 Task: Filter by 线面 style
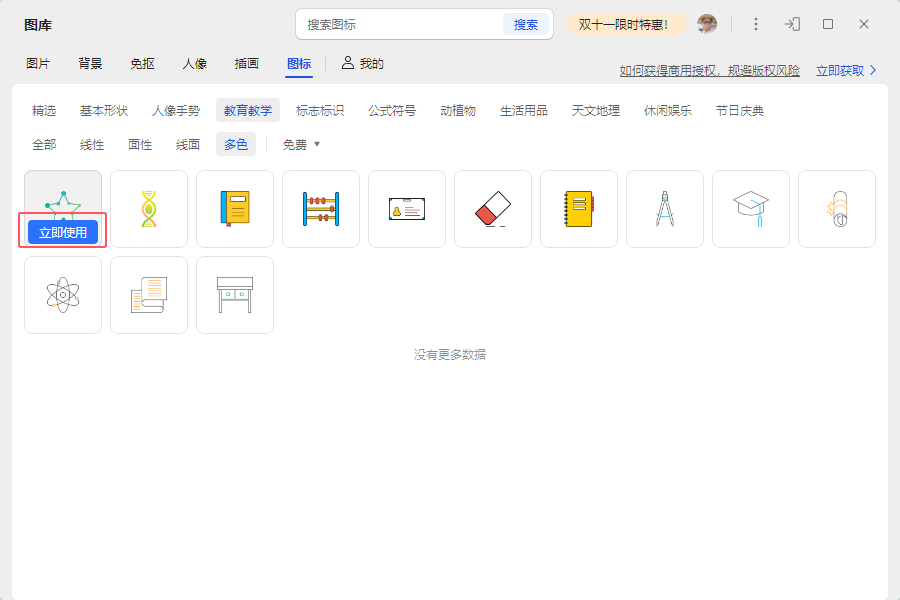(188, 145)
